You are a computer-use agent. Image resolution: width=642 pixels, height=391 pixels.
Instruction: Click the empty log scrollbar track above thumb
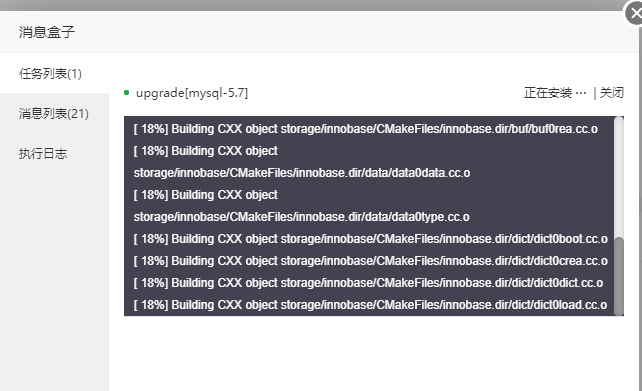[619, 177]
